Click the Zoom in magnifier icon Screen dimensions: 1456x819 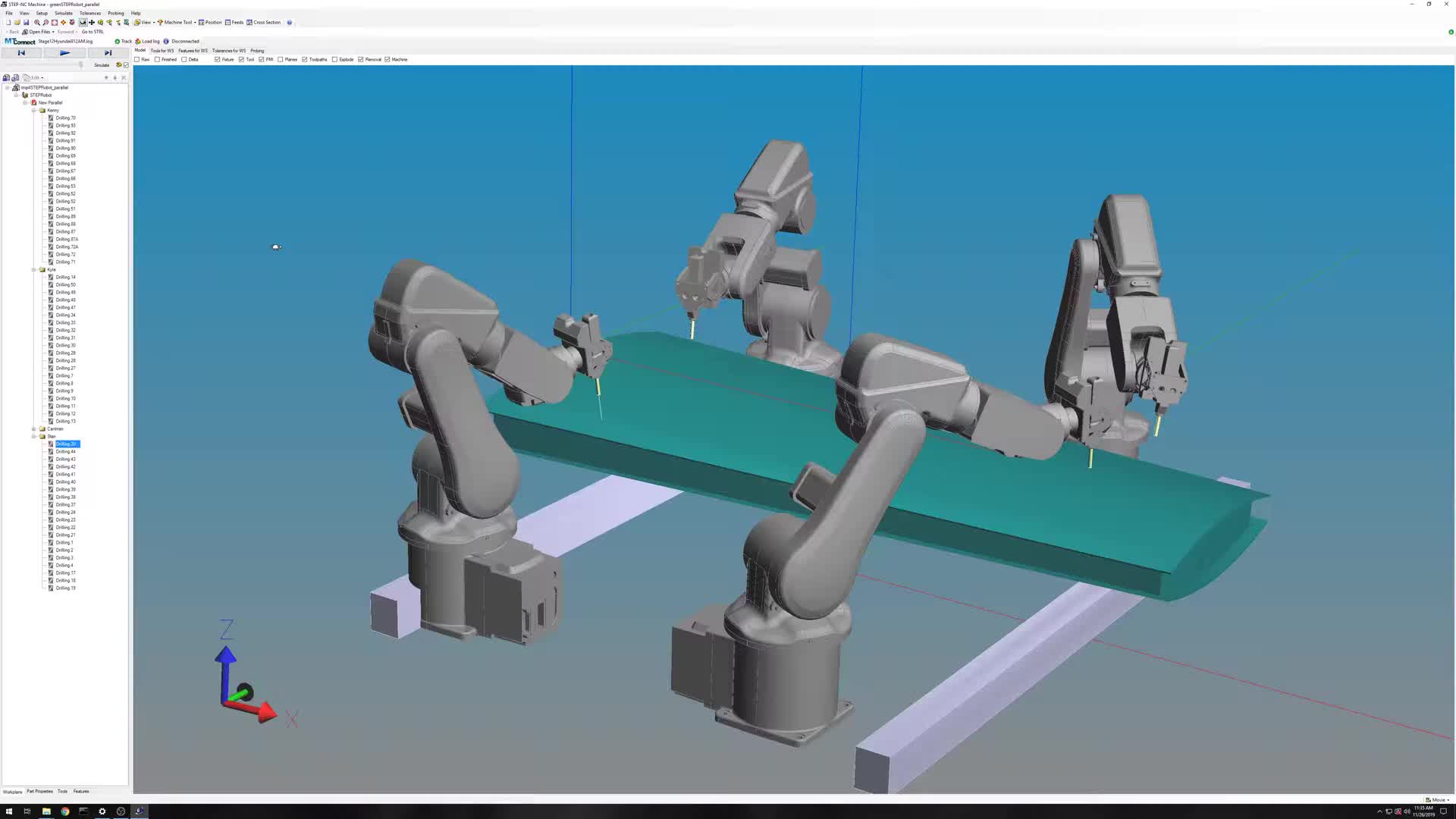[36, 22]
